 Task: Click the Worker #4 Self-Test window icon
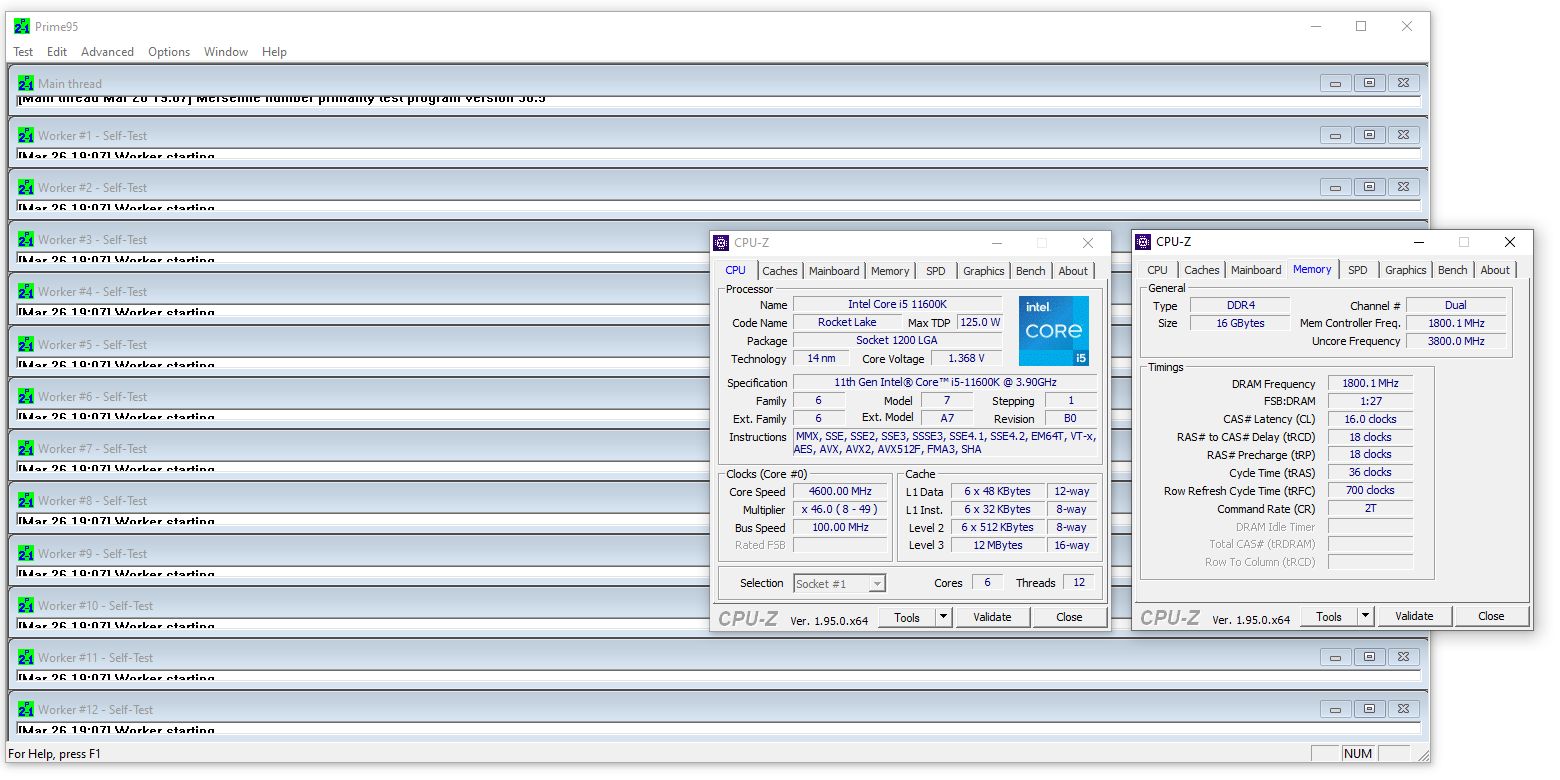coord(26,292)
